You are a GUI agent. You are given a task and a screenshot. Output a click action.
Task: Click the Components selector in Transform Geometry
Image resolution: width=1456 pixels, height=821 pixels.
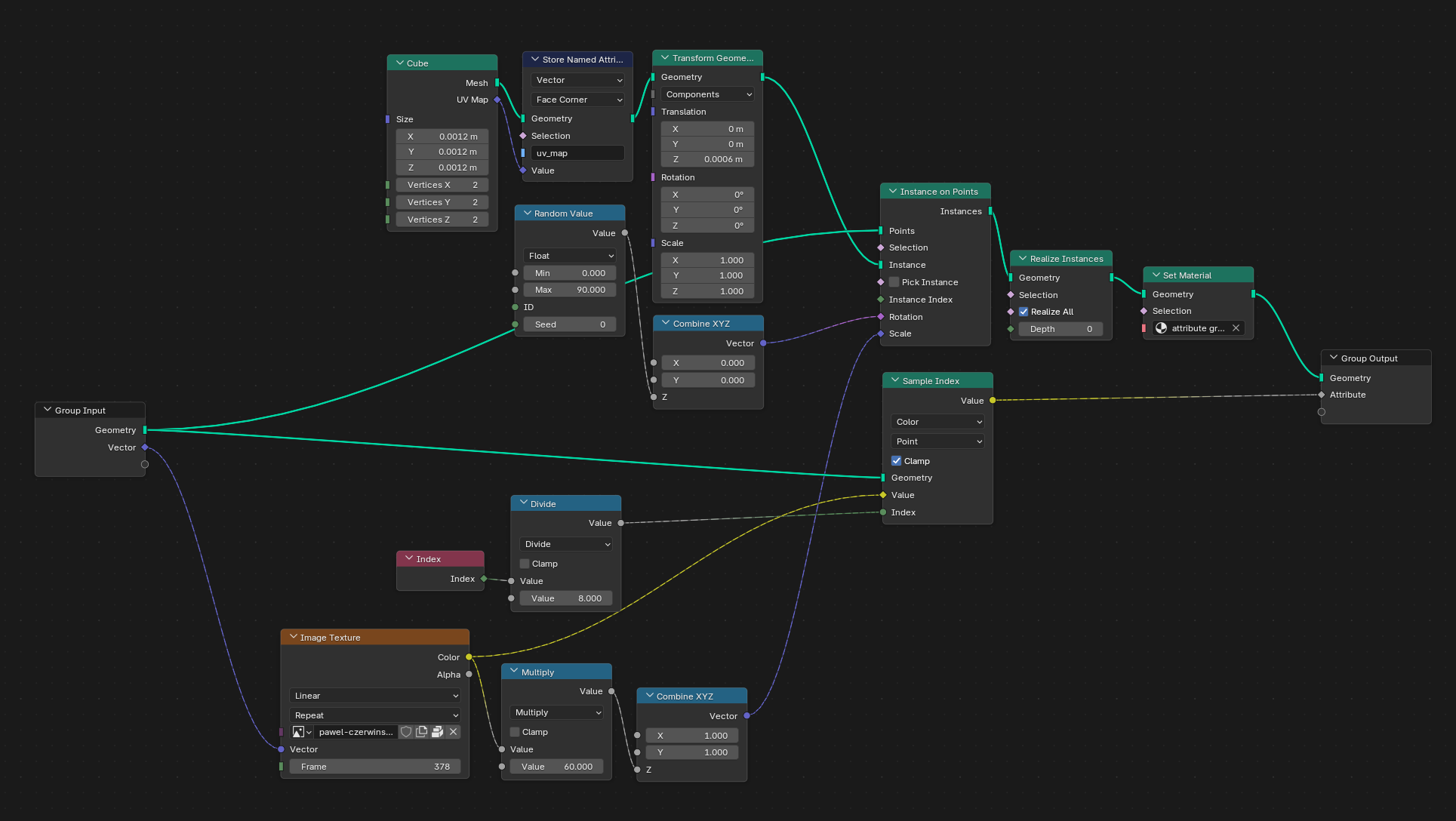point(708,94)
